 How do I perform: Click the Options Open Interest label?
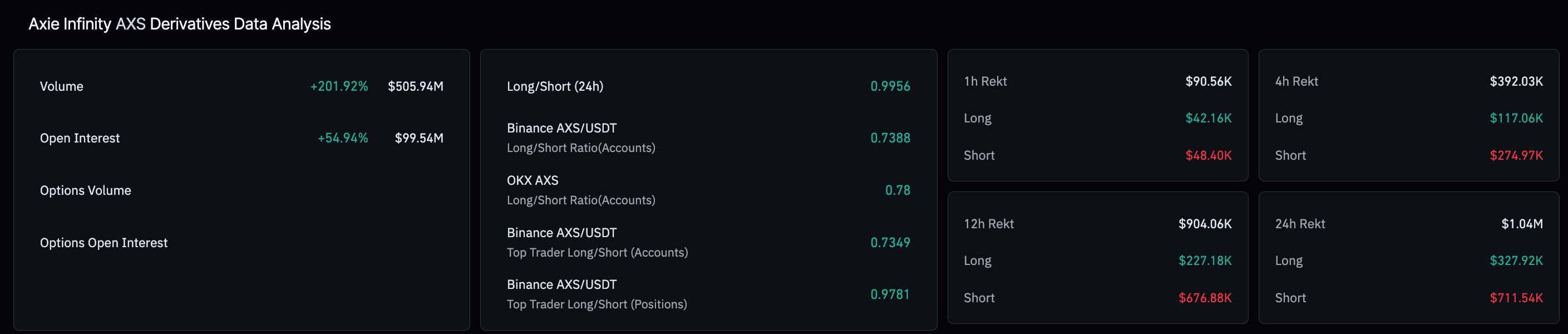[x=103, y=243]
